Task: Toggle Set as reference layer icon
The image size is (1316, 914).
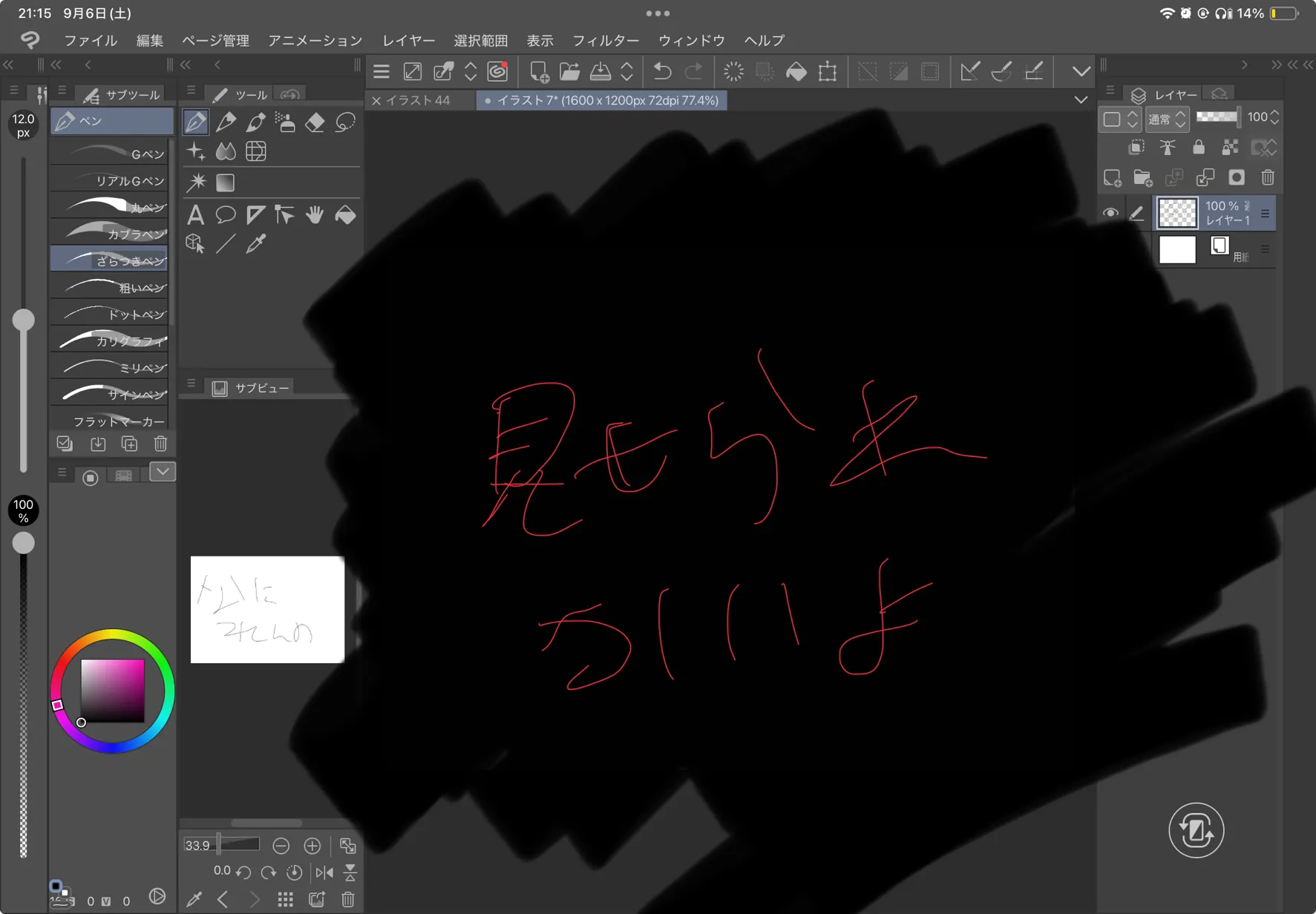Action: click(1168, 148)
